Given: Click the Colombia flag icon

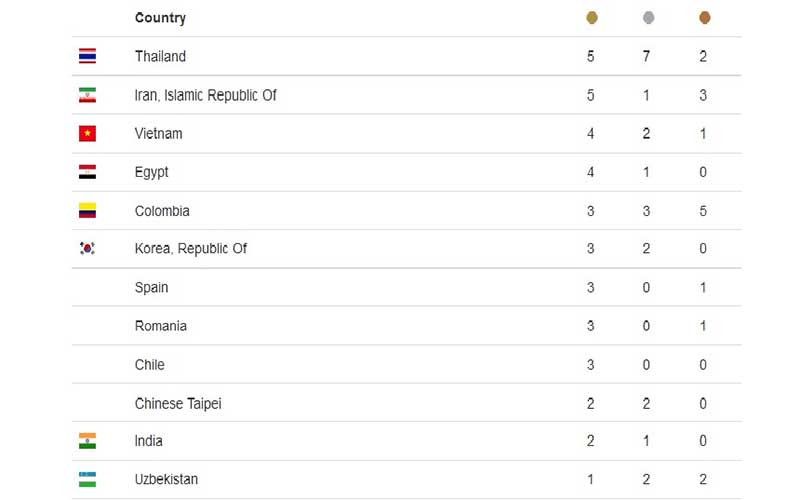Looking at the screenshot, I should click(87, 211).
